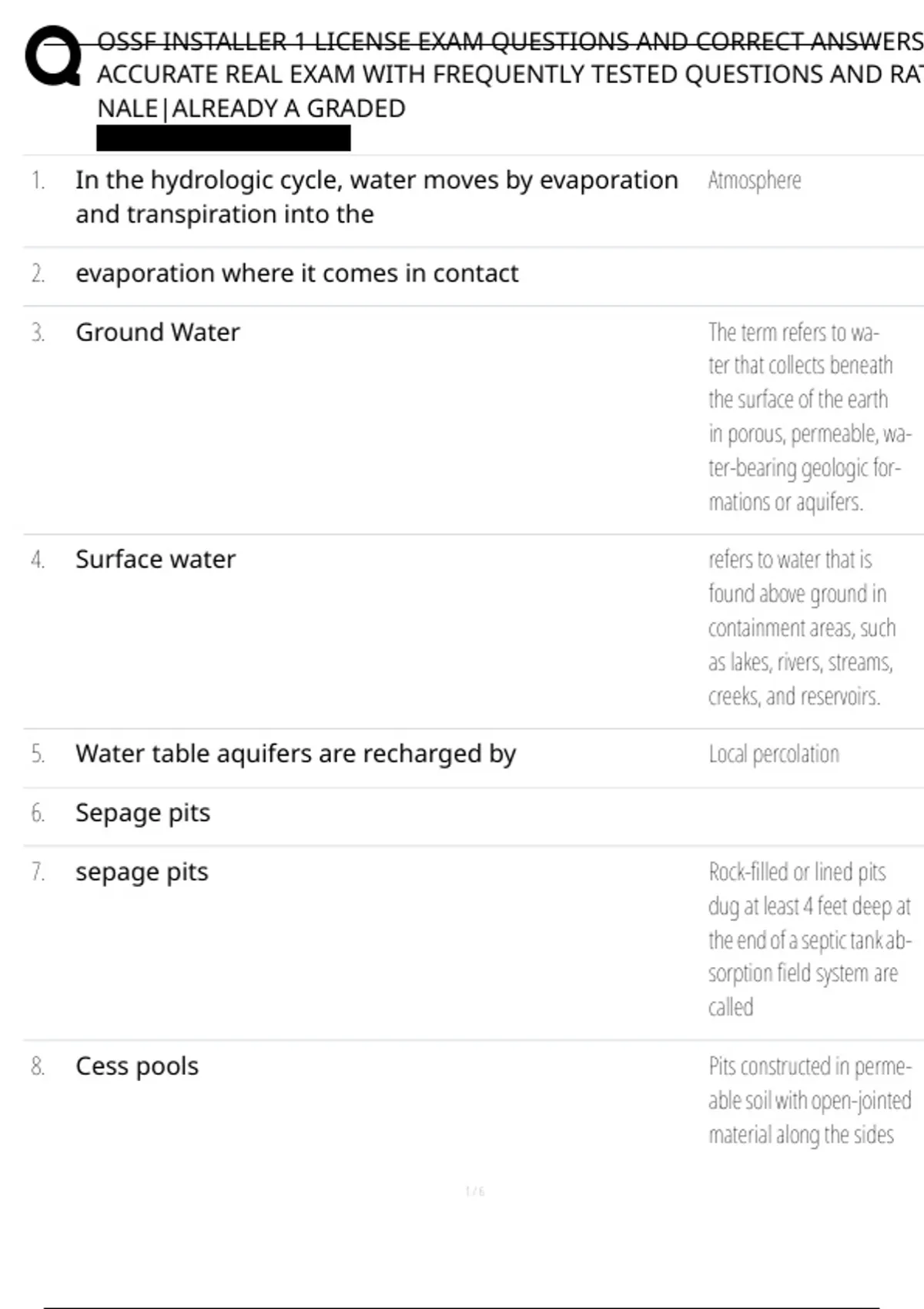The height and width of the screenshot is (1309, 924).
Task: Select the 'Cess pools' term
Action: [x=136, y=1066]
